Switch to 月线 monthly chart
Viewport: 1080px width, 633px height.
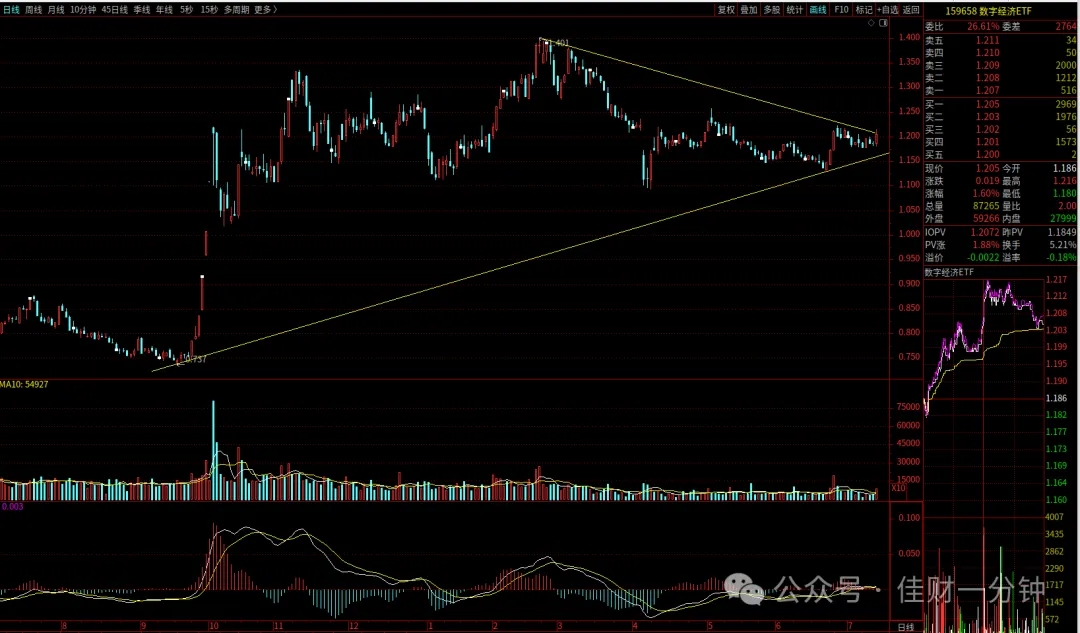[x=56, y=10]
